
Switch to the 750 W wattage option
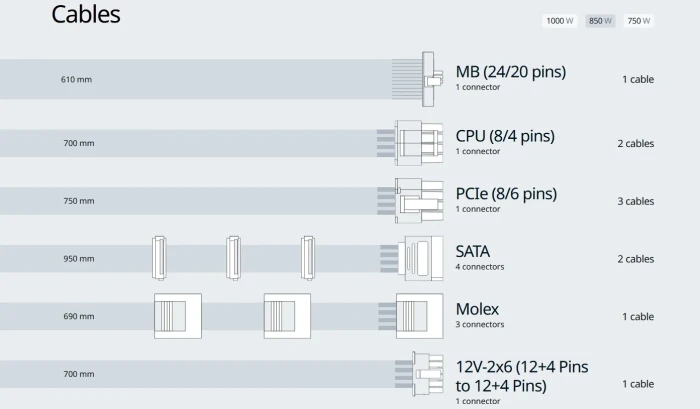tap(638, 21)
